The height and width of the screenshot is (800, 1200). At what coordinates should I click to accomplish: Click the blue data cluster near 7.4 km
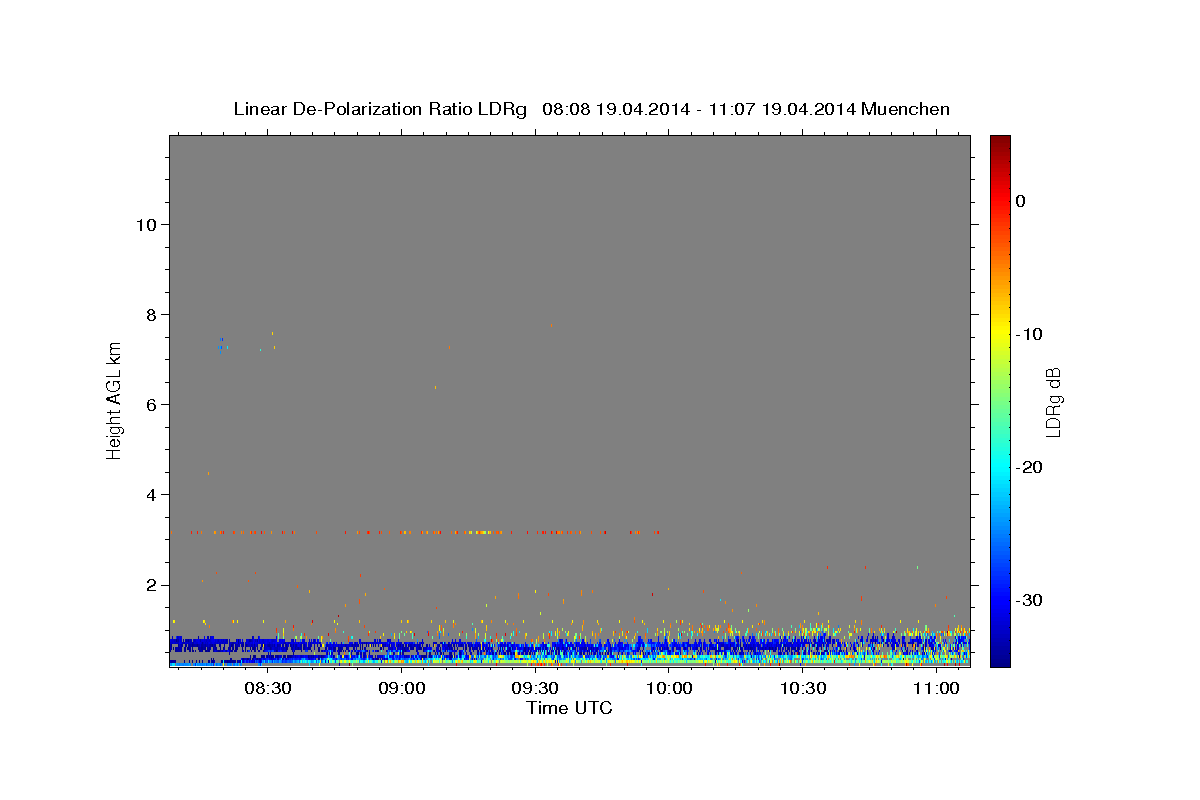pos(221,344)
